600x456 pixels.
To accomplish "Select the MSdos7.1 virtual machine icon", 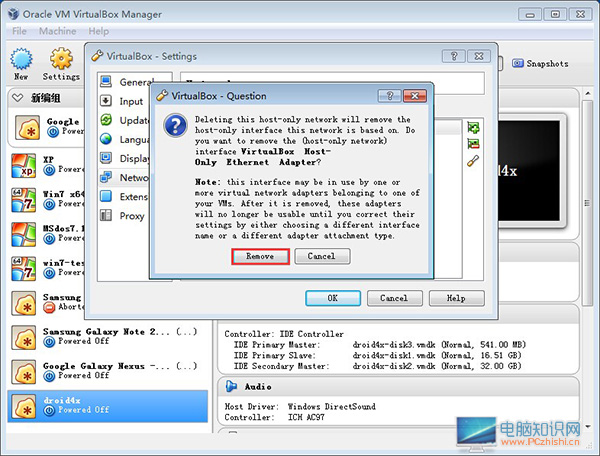I will coord(23,234).
